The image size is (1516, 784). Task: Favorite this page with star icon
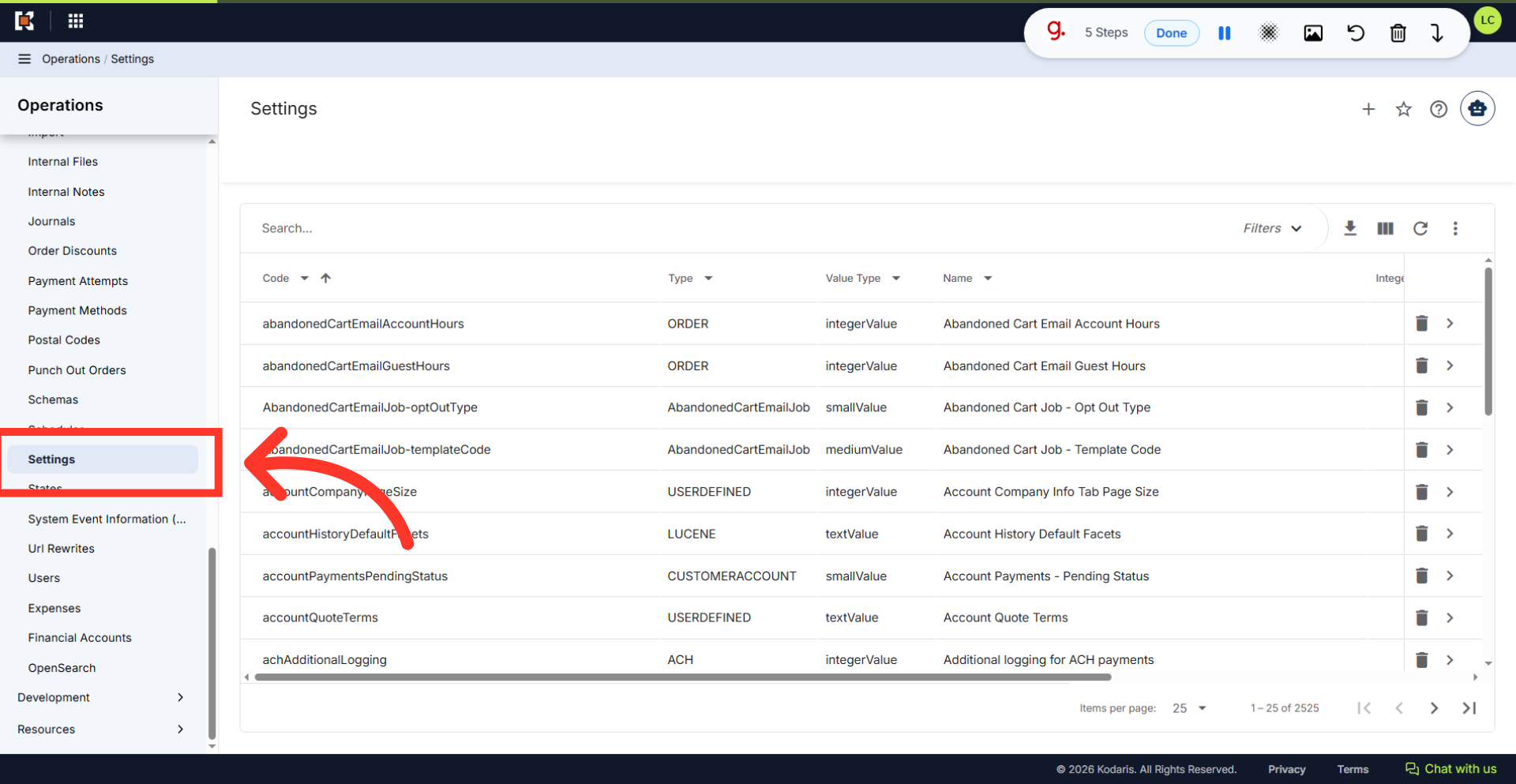click(x=1403, y=110)
